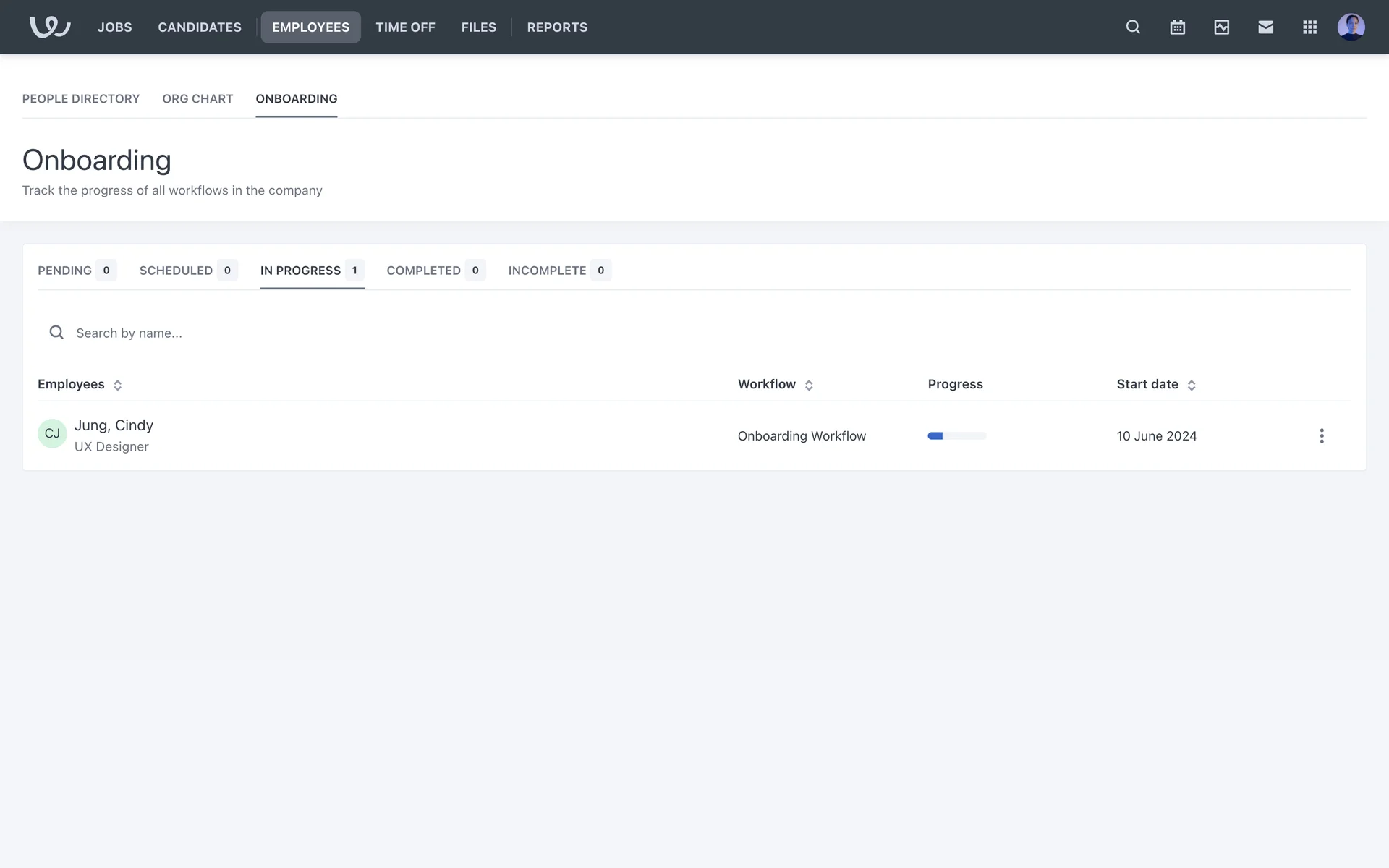Click the user profile avatar
Image resolution: width=1389 pixels, height=868 pixels.
[1351, 27]
